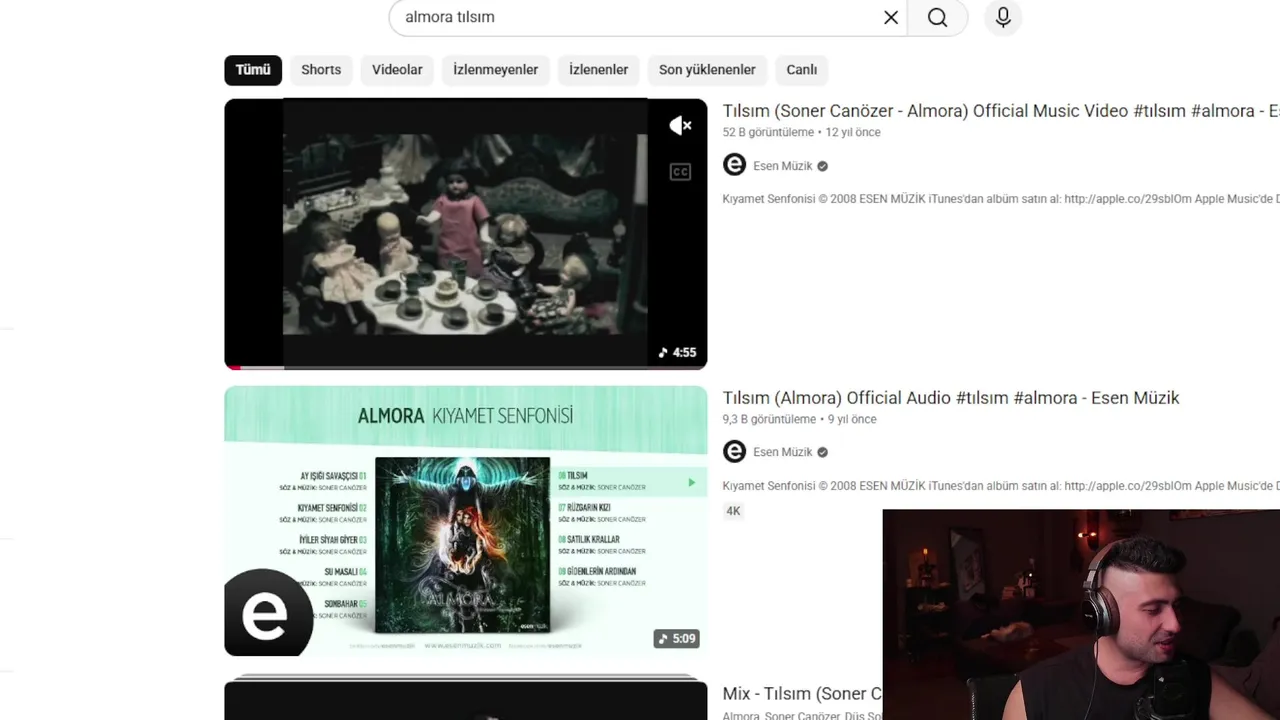1280x720 pixels.
Task: Click verified badge next to second Esen Müzik
Action: (822, 452)
